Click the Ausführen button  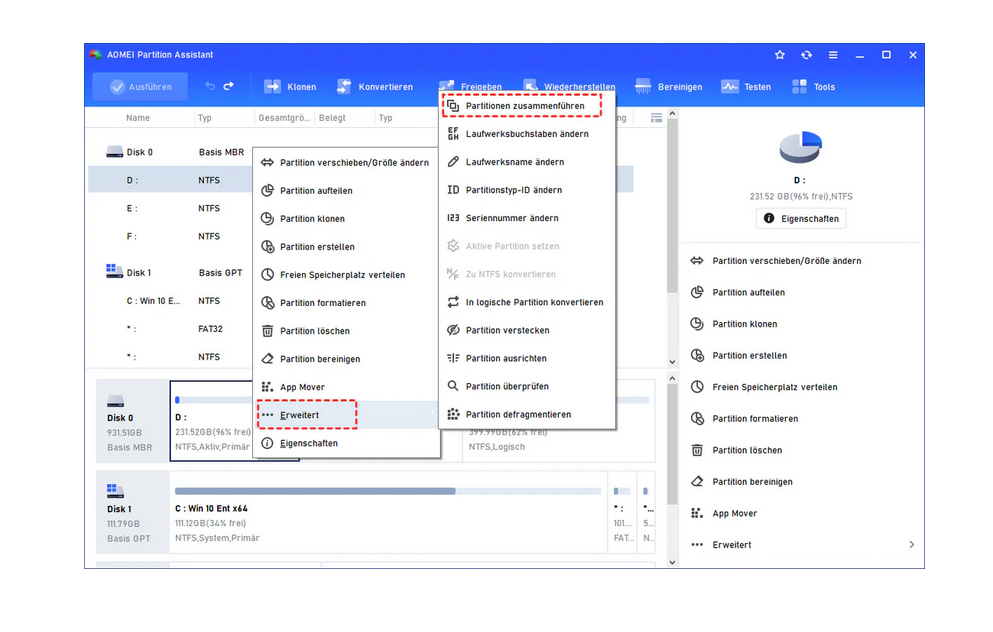point(140,87)
